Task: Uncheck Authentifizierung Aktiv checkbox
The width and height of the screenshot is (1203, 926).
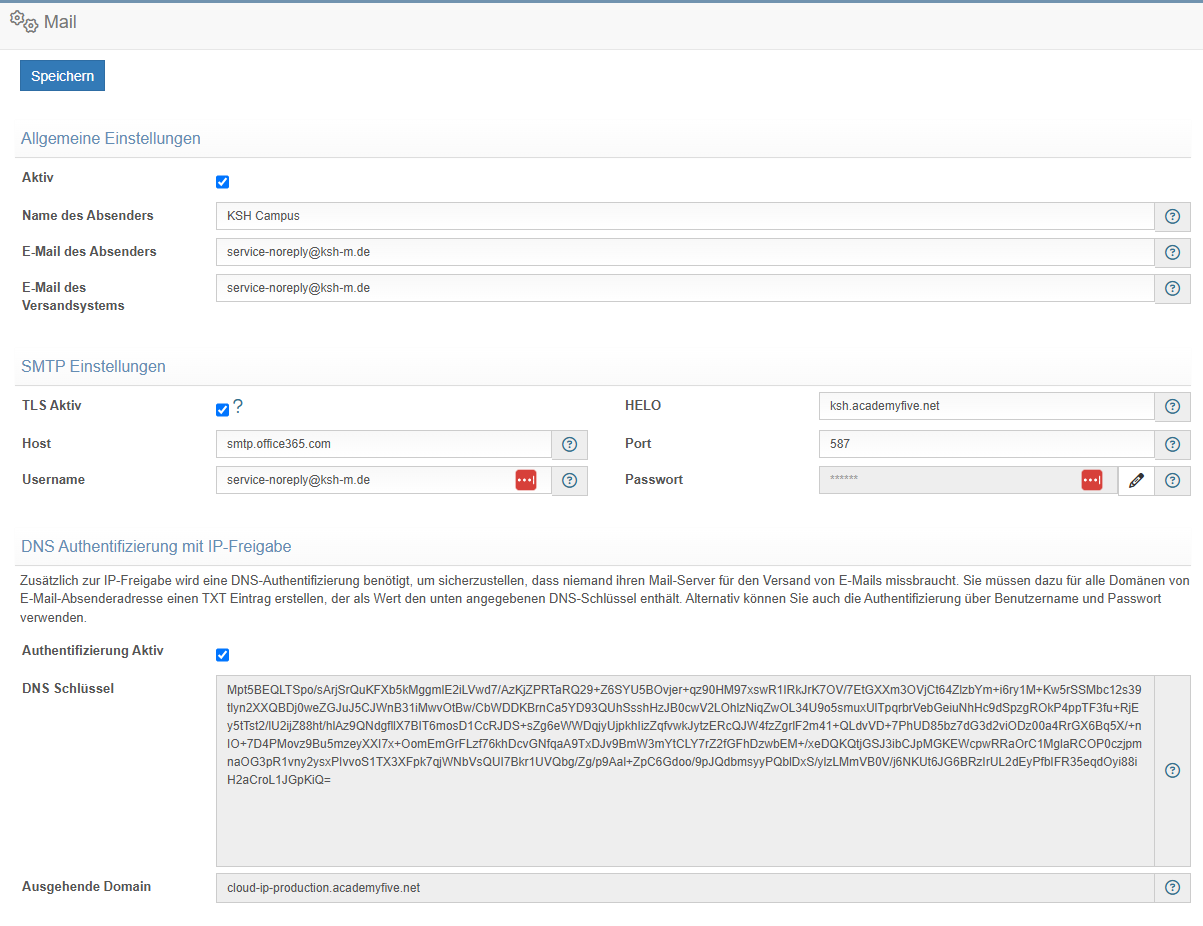Action: (223, 655)
